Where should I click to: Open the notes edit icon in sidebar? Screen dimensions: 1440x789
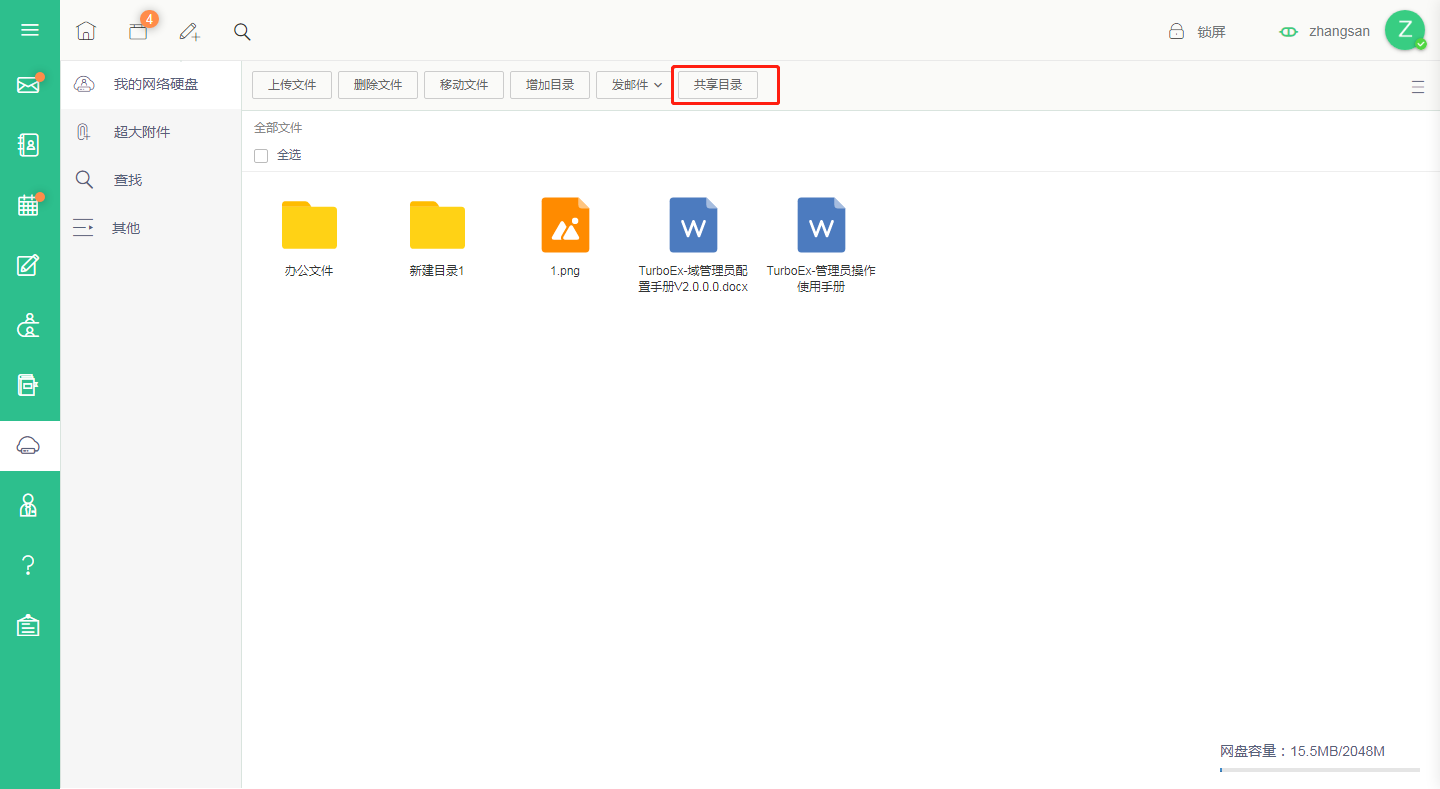pyautogui.click(x=29, y=265)
